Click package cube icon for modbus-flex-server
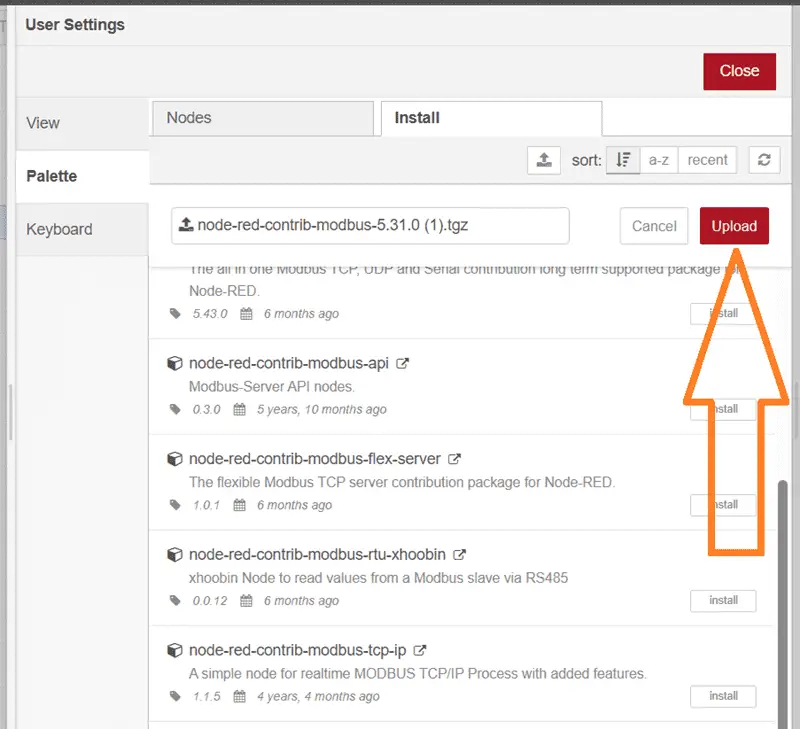Image resolution: width=800 pixels, height=729 pixels. click(174, 459)
